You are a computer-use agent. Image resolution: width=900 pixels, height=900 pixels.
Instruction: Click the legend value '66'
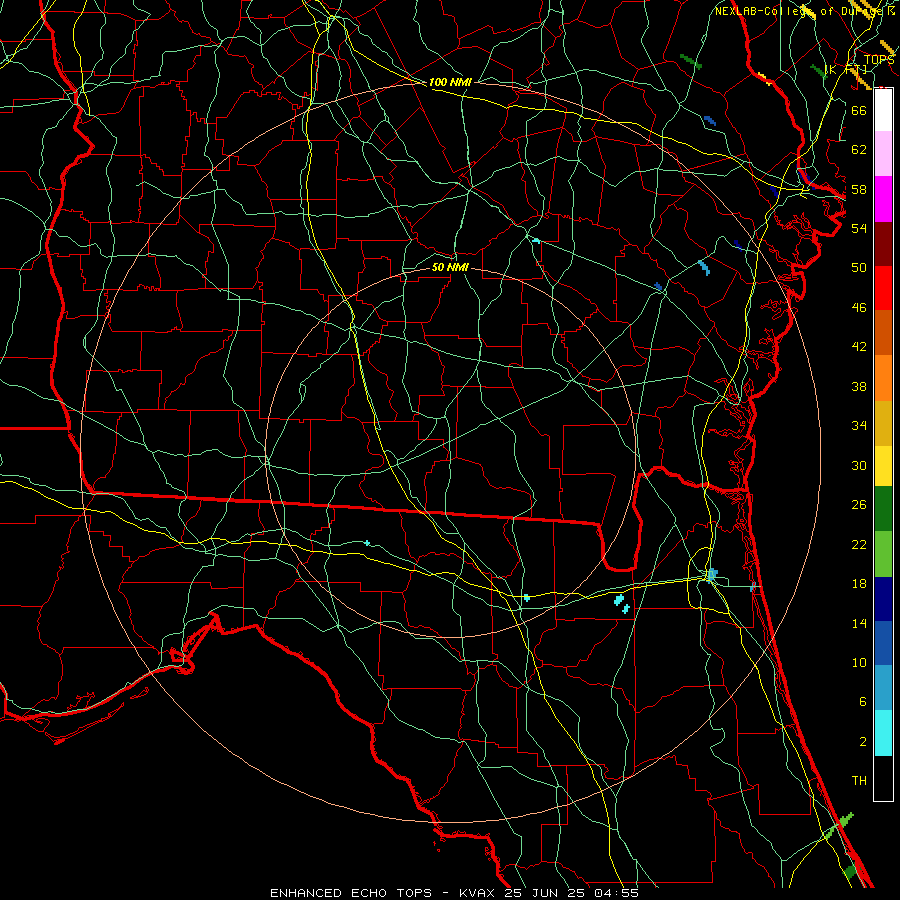(859, 110)
